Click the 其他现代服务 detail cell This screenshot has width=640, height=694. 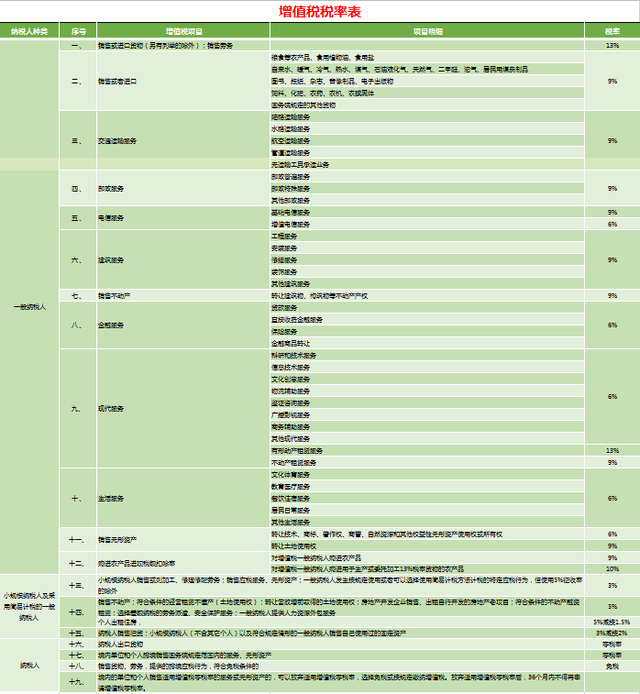[x=428, y=439]
